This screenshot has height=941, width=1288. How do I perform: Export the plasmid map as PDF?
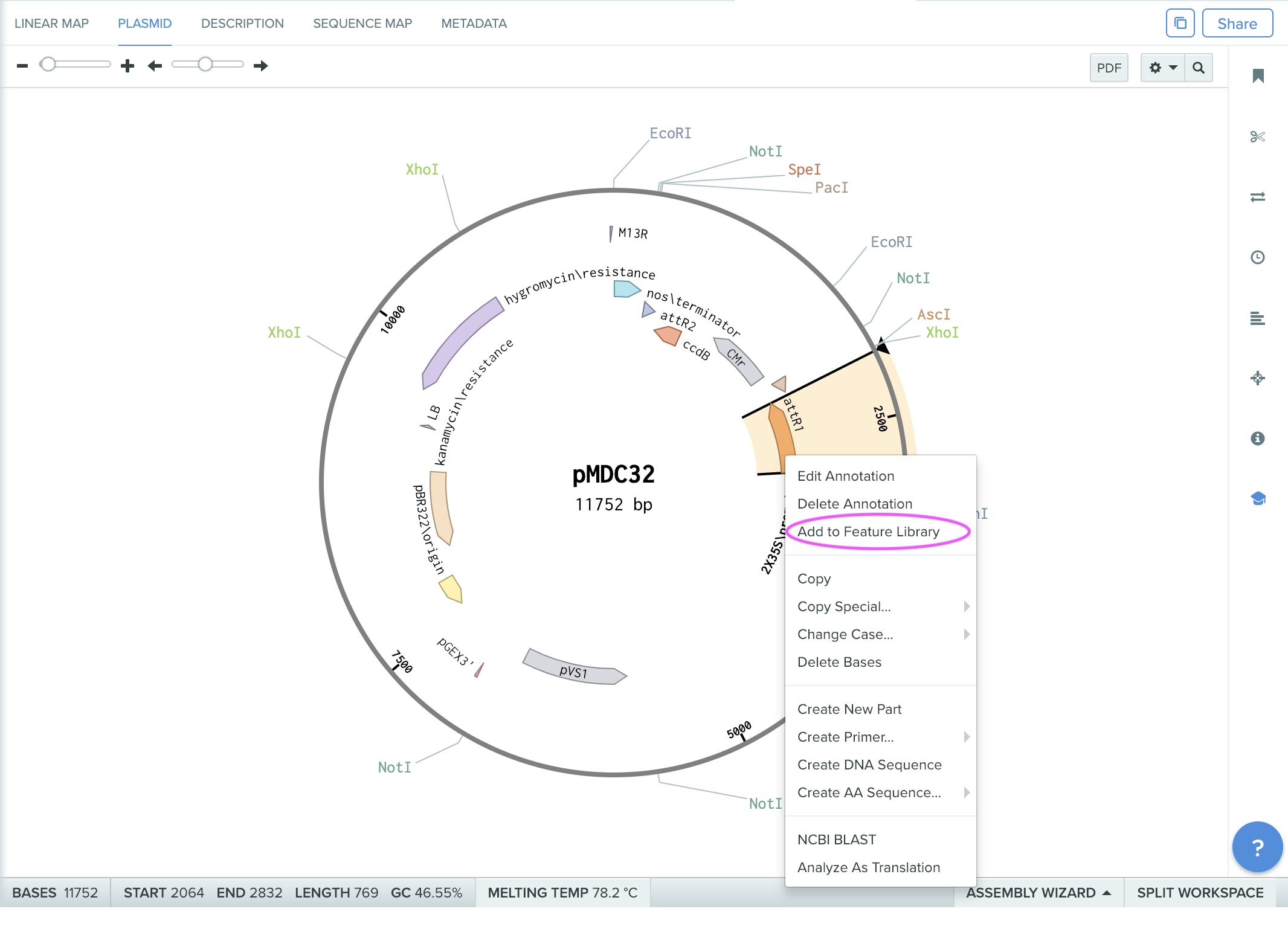coord(1109,68)
